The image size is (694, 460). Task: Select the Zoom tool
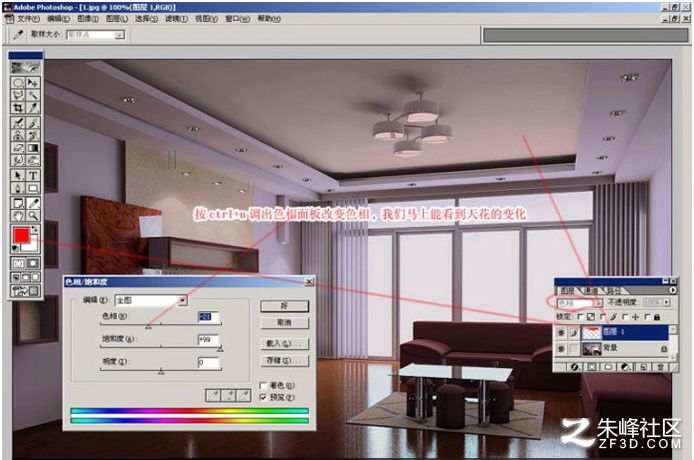33,216
